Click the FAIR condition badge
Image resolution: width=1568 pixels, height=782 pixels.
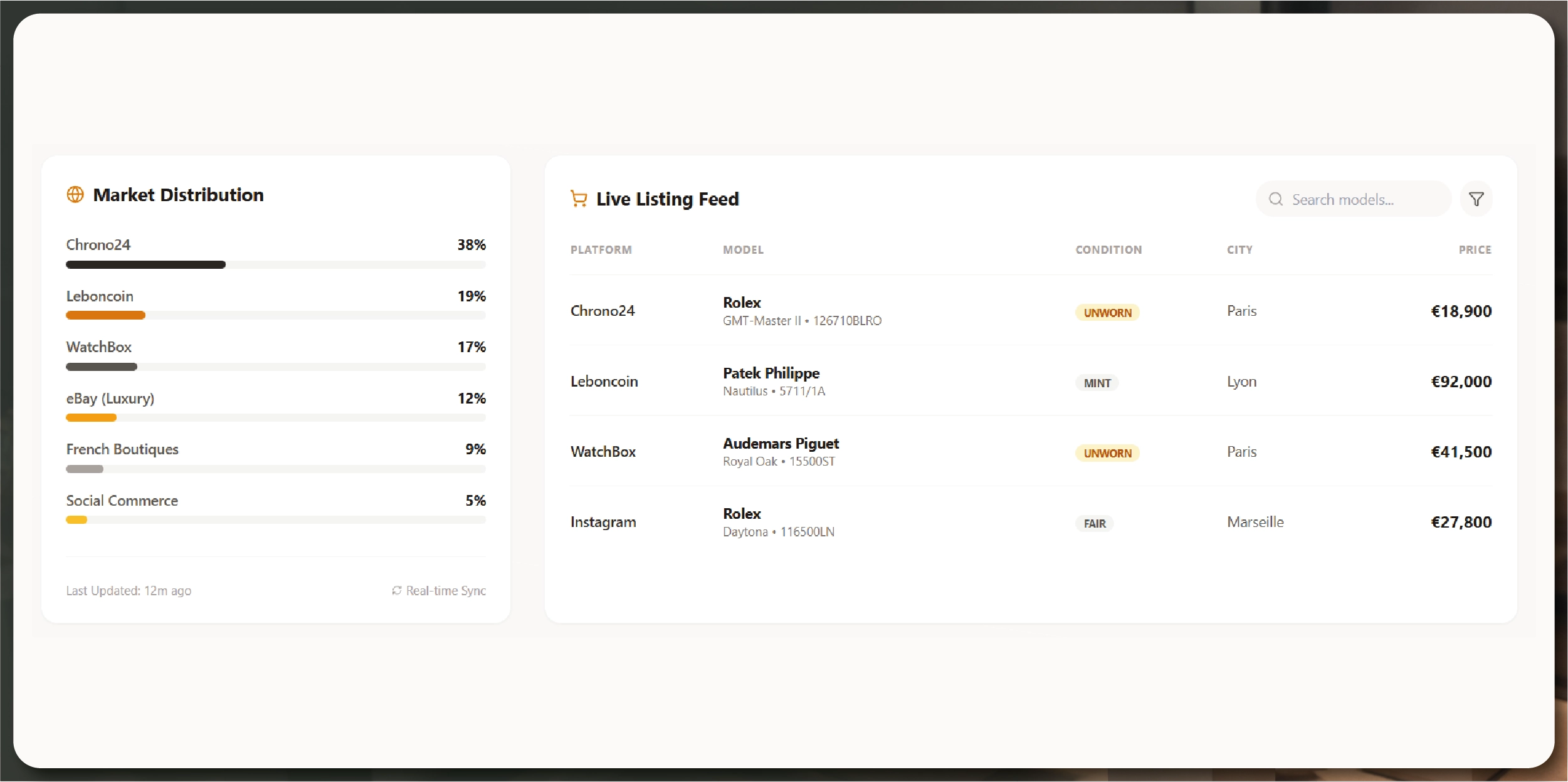pos(1095,523)
